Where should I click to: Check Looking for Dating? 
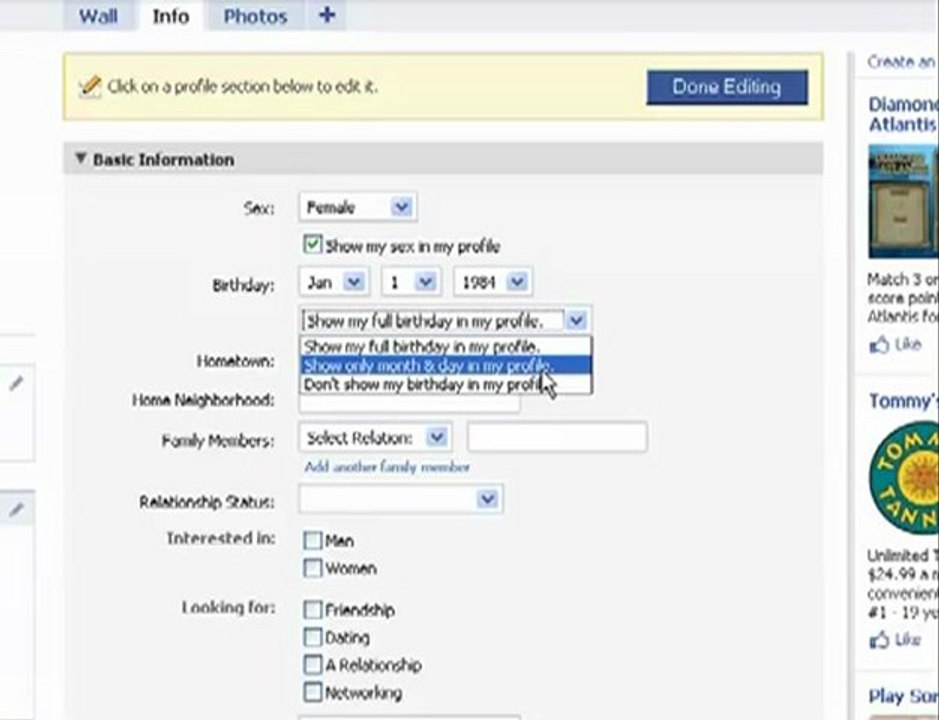pyautogui.click(x=313, y=637)
